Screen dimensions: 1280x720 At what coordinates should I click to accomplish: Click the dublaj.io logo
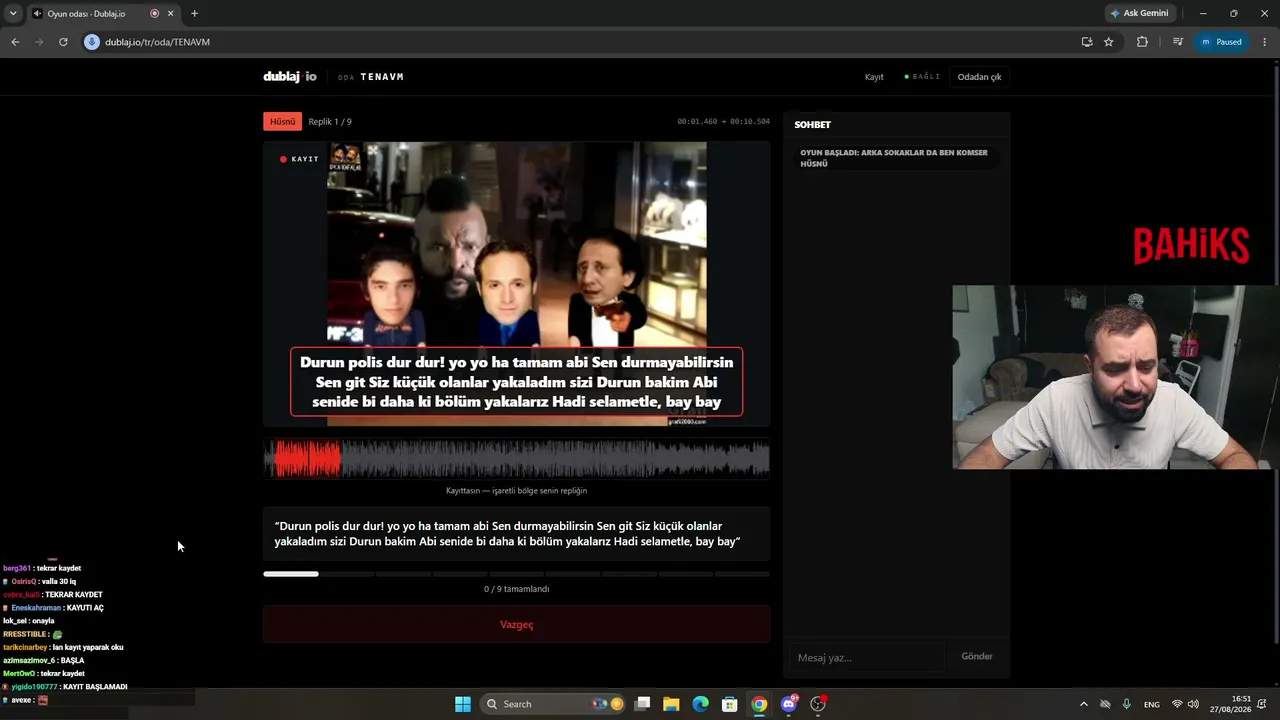290,77
